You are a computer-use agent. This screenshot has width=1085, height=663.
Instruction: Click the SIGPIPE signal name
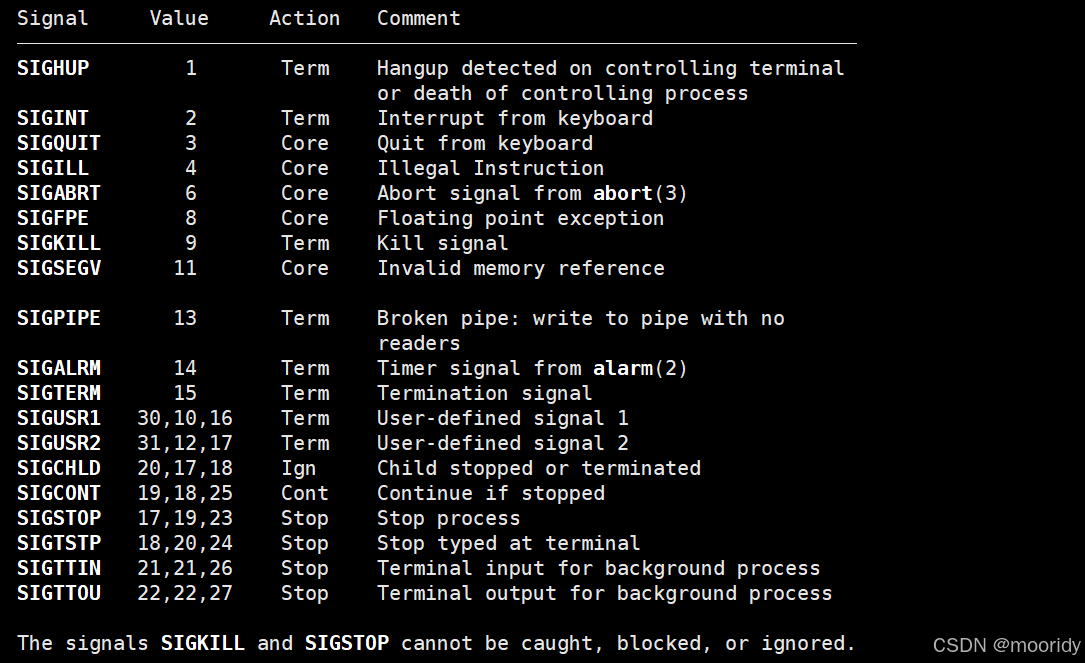click(x=59, y=318)
